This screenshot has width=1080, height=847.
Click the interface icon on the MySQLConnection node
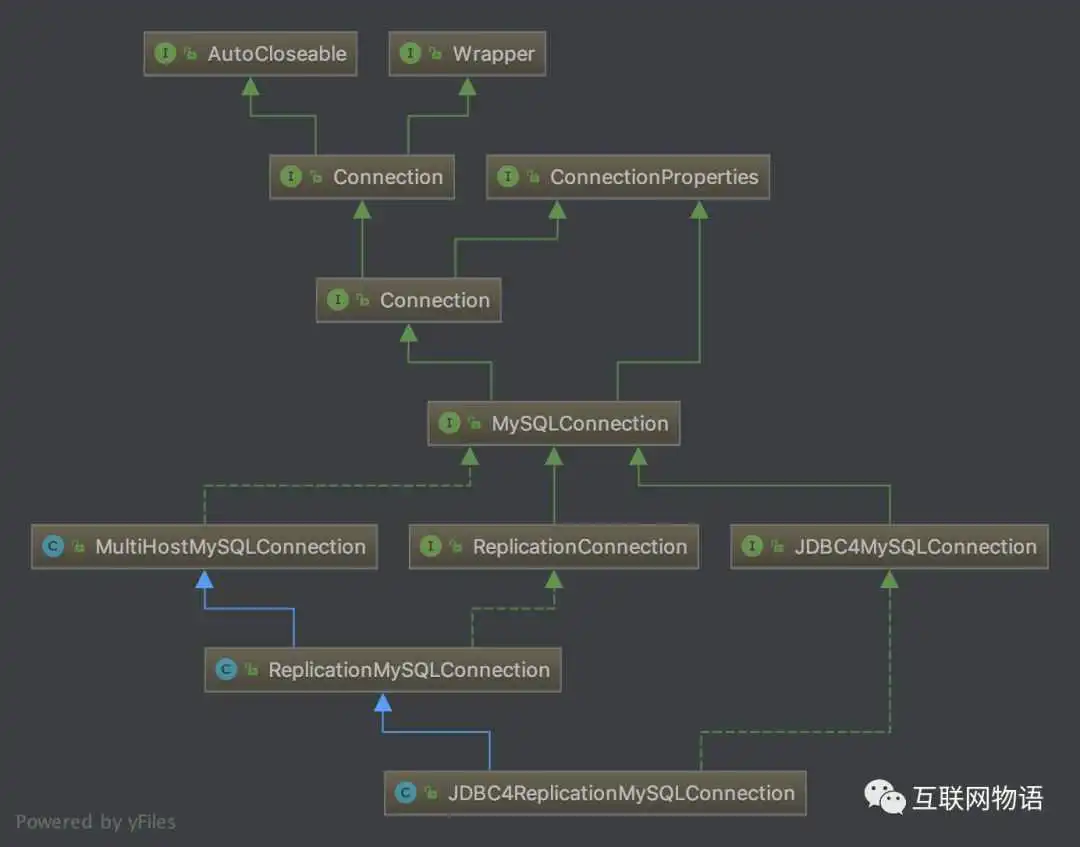point(449,423)
